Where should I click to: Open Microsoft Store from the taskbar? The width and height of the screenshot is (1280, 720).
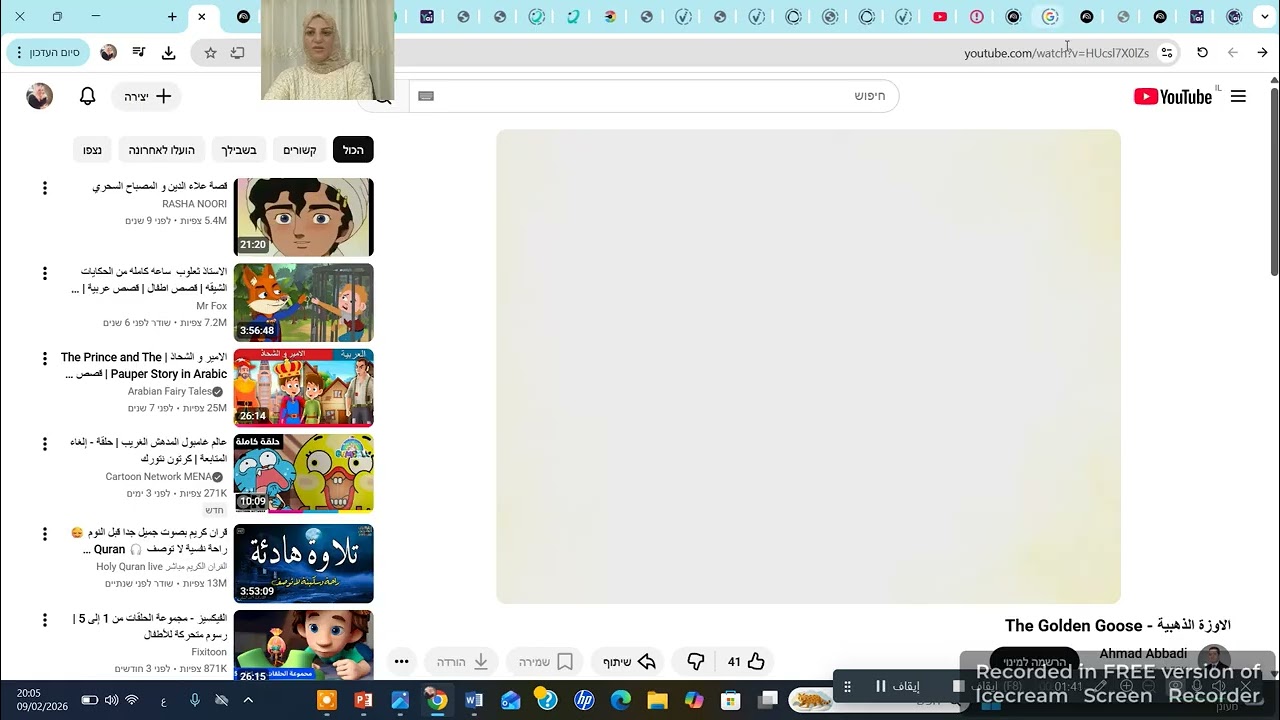(x=731, y=700)
